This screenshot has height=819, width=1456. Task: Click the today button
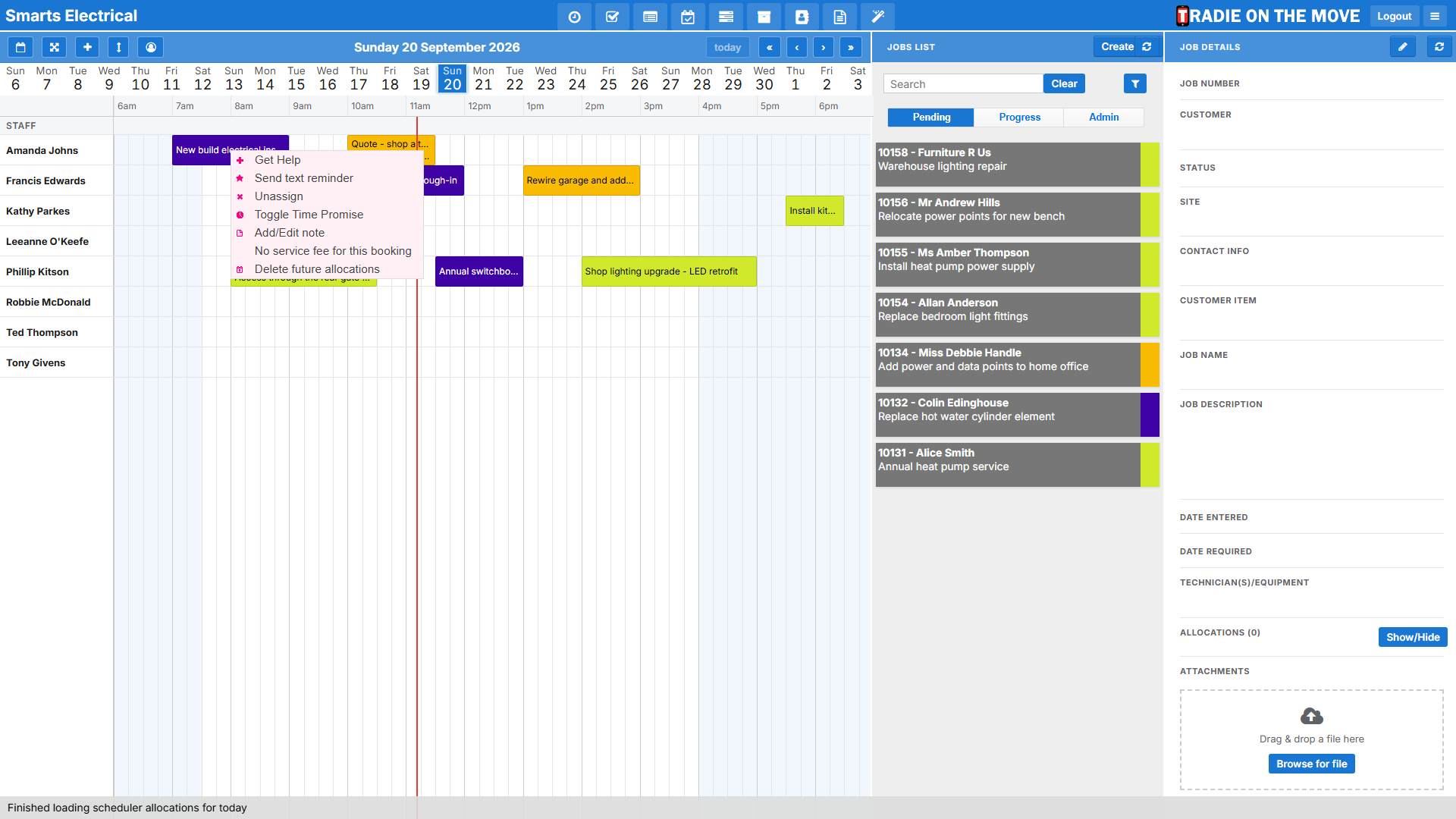pos(727,47)
